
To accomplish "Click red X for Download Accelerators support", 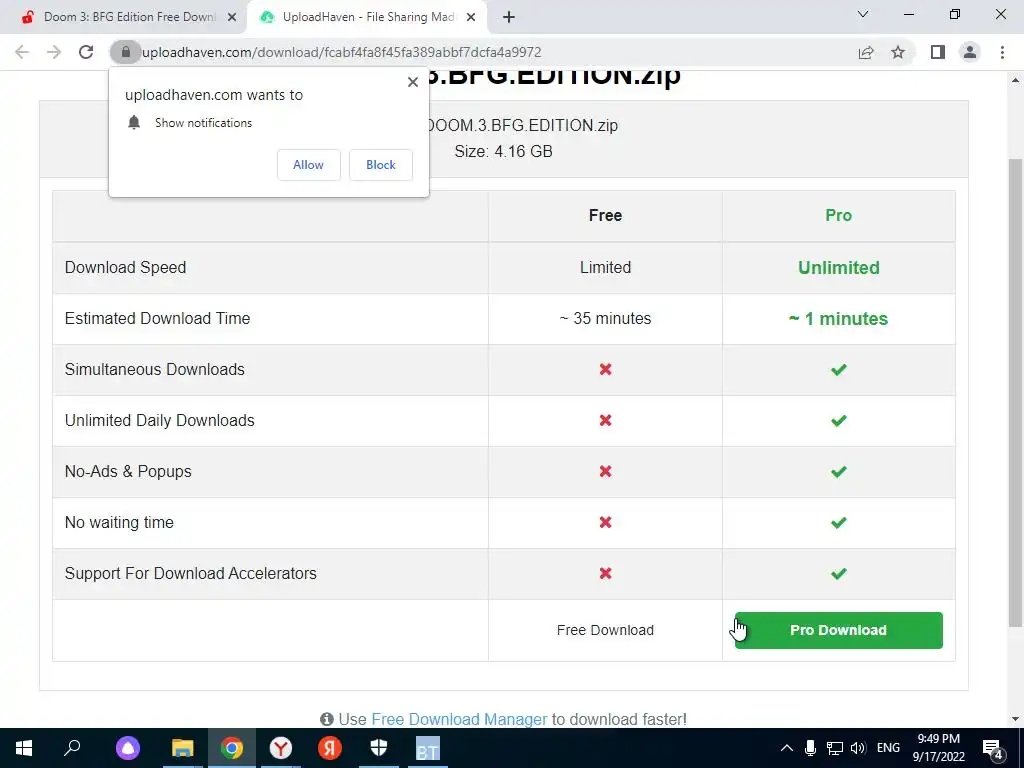I will [x=605, y=573].
